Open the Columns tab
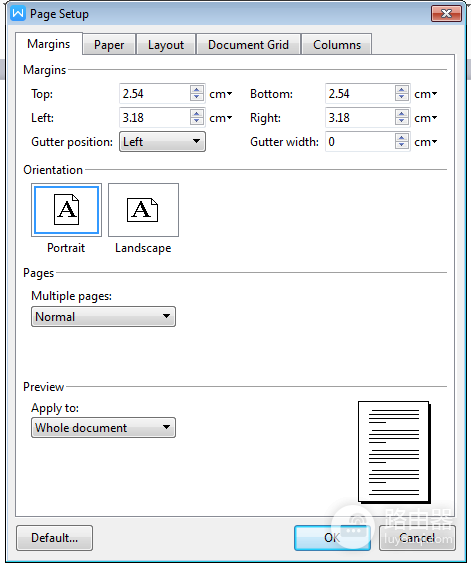The image size is (471, 567). [x=337, y=45]
